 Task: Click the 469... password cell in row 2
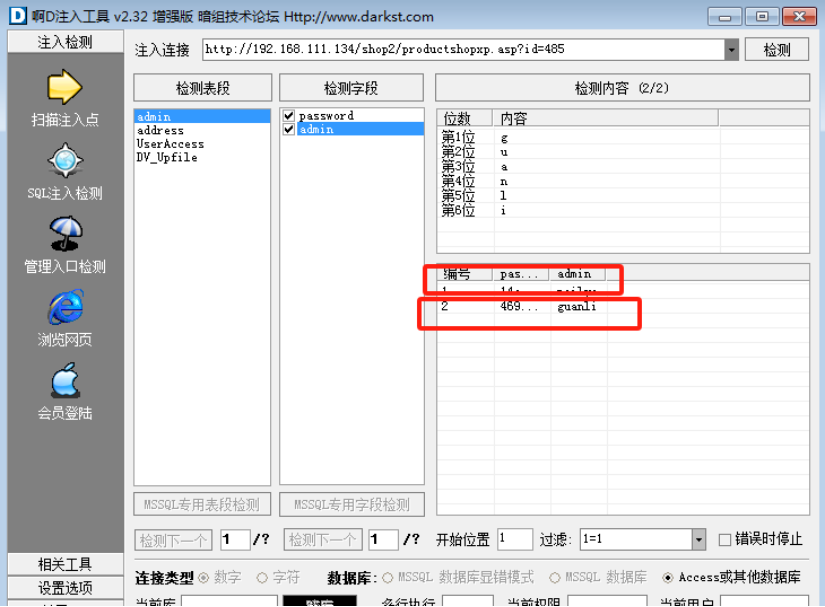[519, 306]
